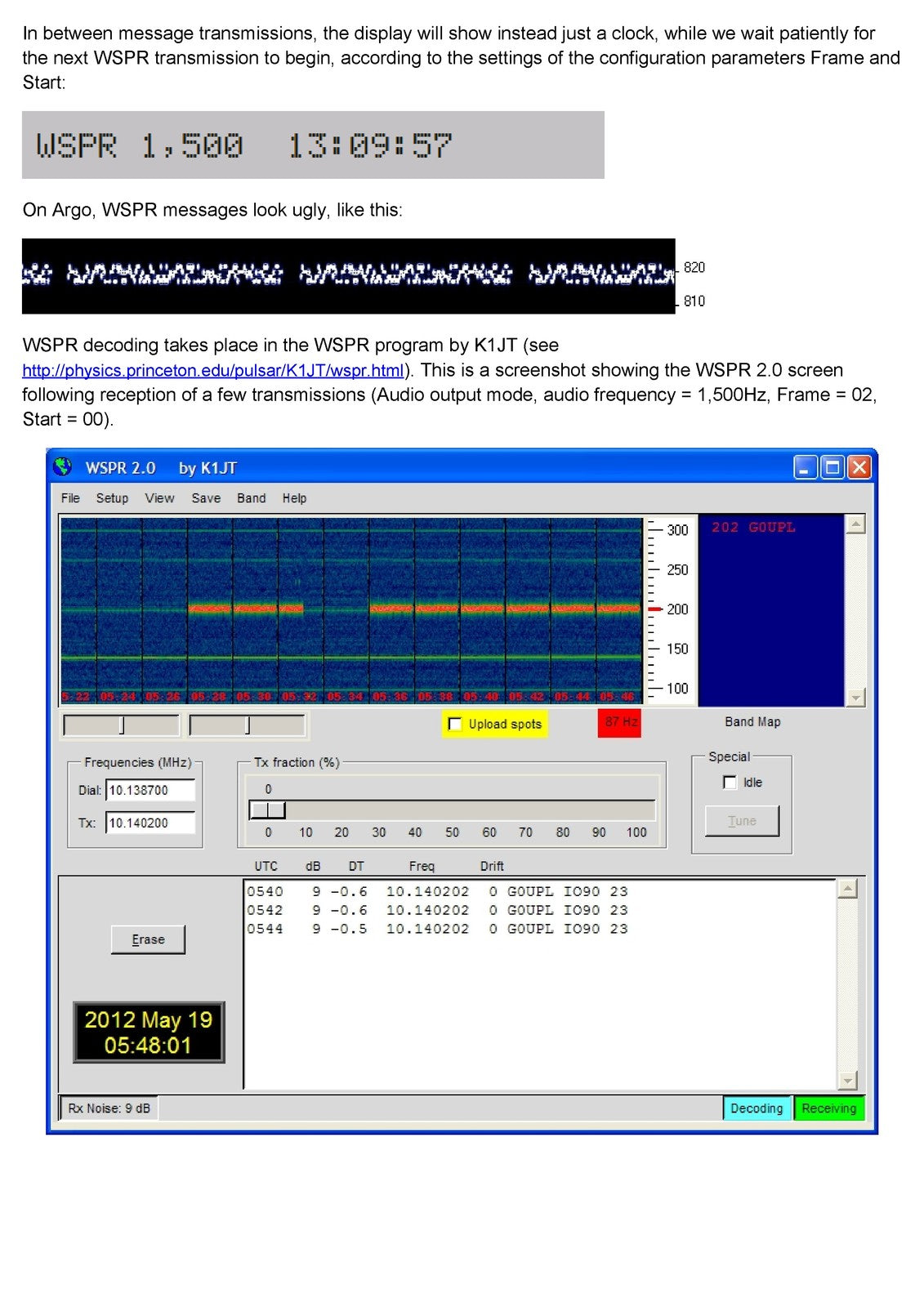Viewport: 924px width, 1307px height.
Task: Minimize the WSPR 2.0 window
Action: point(806,468)
